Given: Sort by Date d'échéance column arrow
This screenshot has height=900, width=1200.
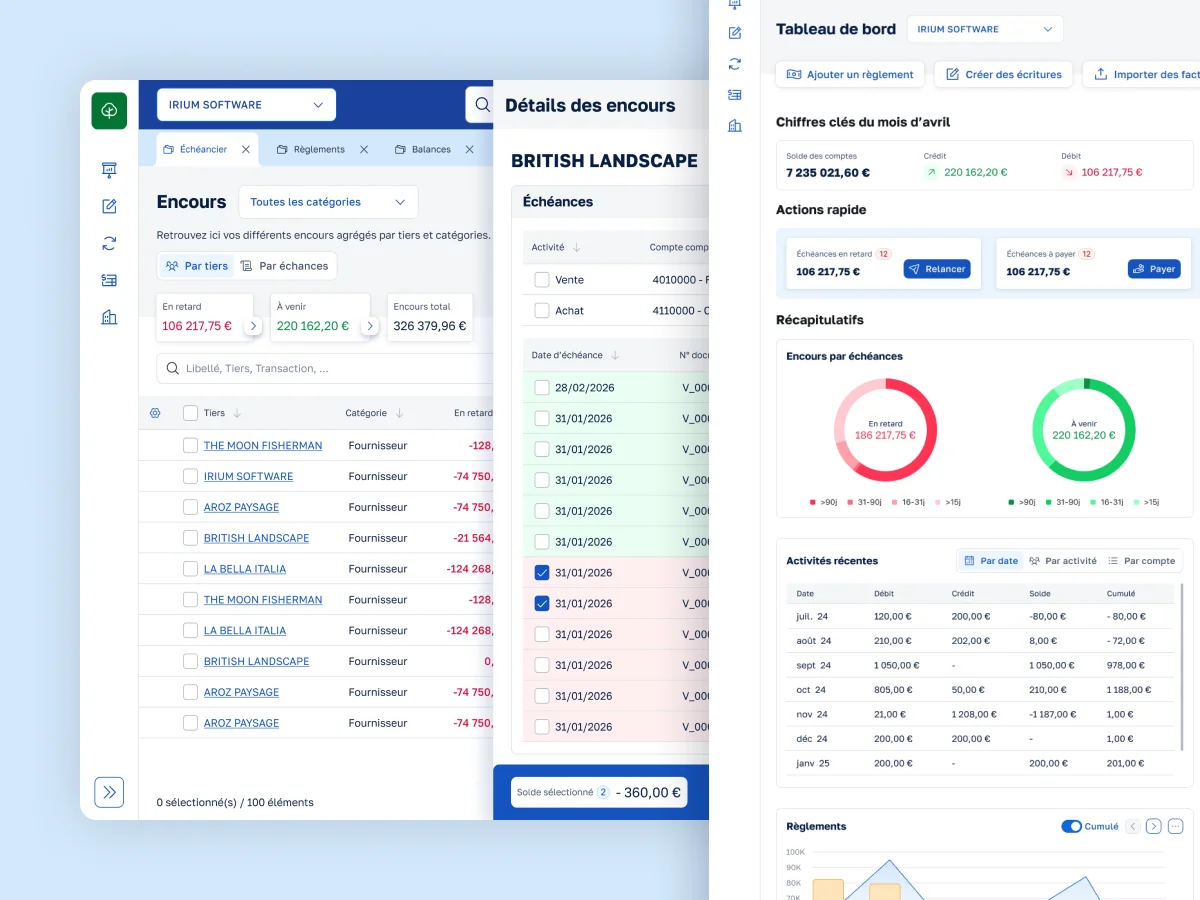Looking at the screenshot, I should click(615, 355).
